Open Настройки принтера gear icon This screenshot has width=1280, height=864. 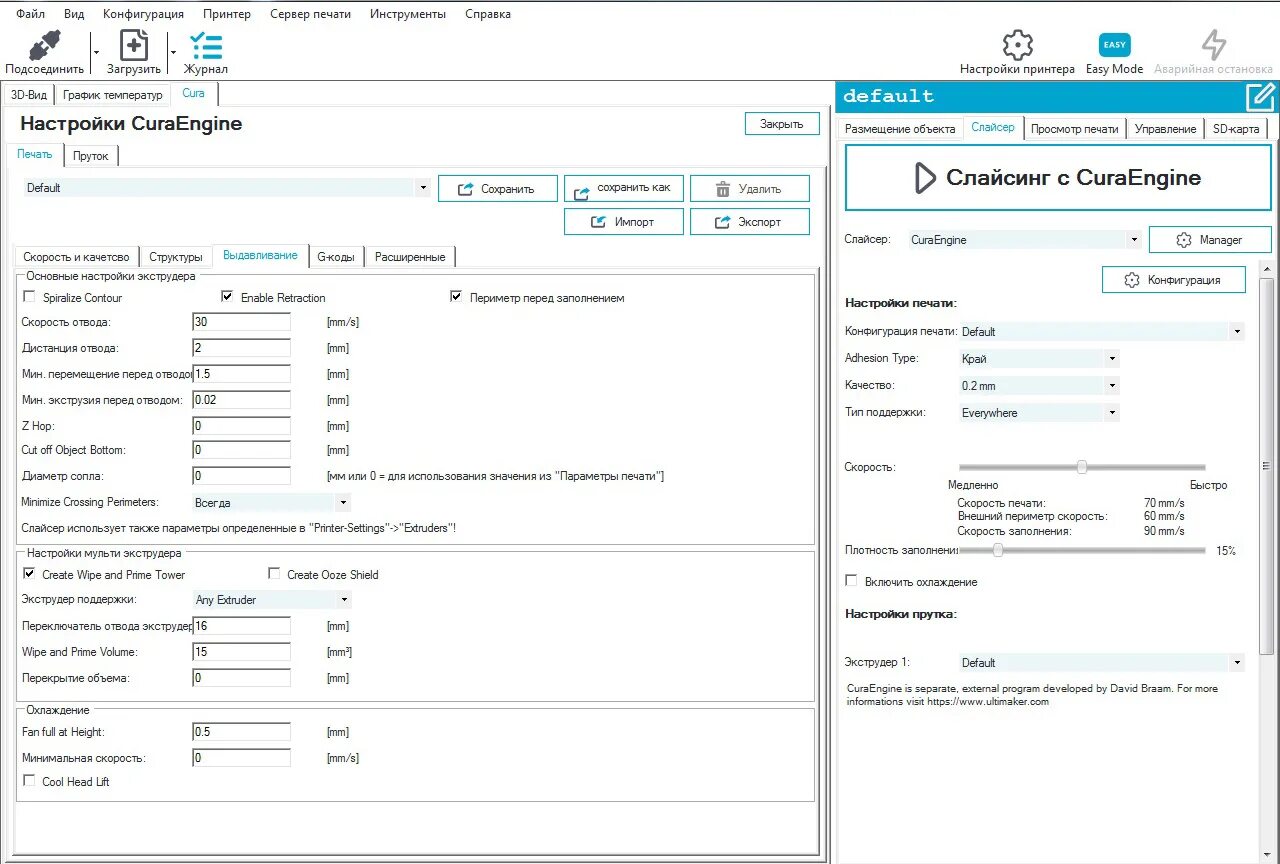pos(1017,45)
